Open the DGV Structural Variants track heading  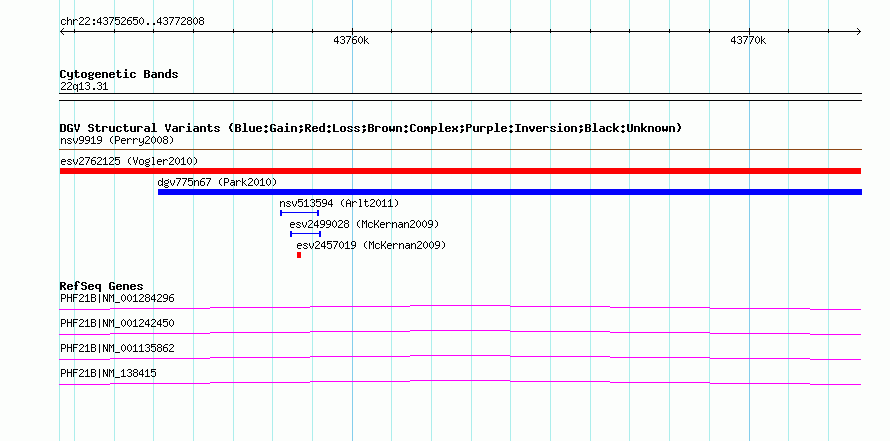pos(371,128)
